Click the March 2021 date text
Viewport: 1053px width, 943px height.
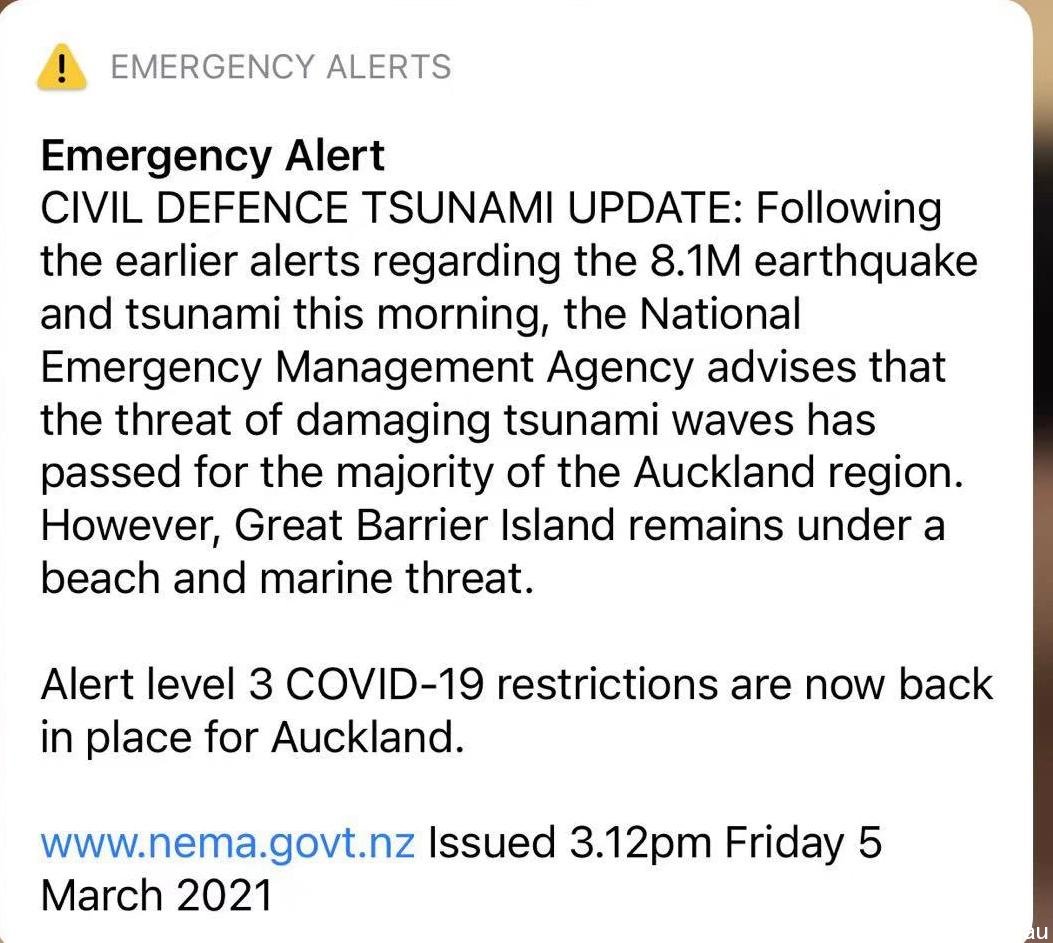[x=156, y=896]
